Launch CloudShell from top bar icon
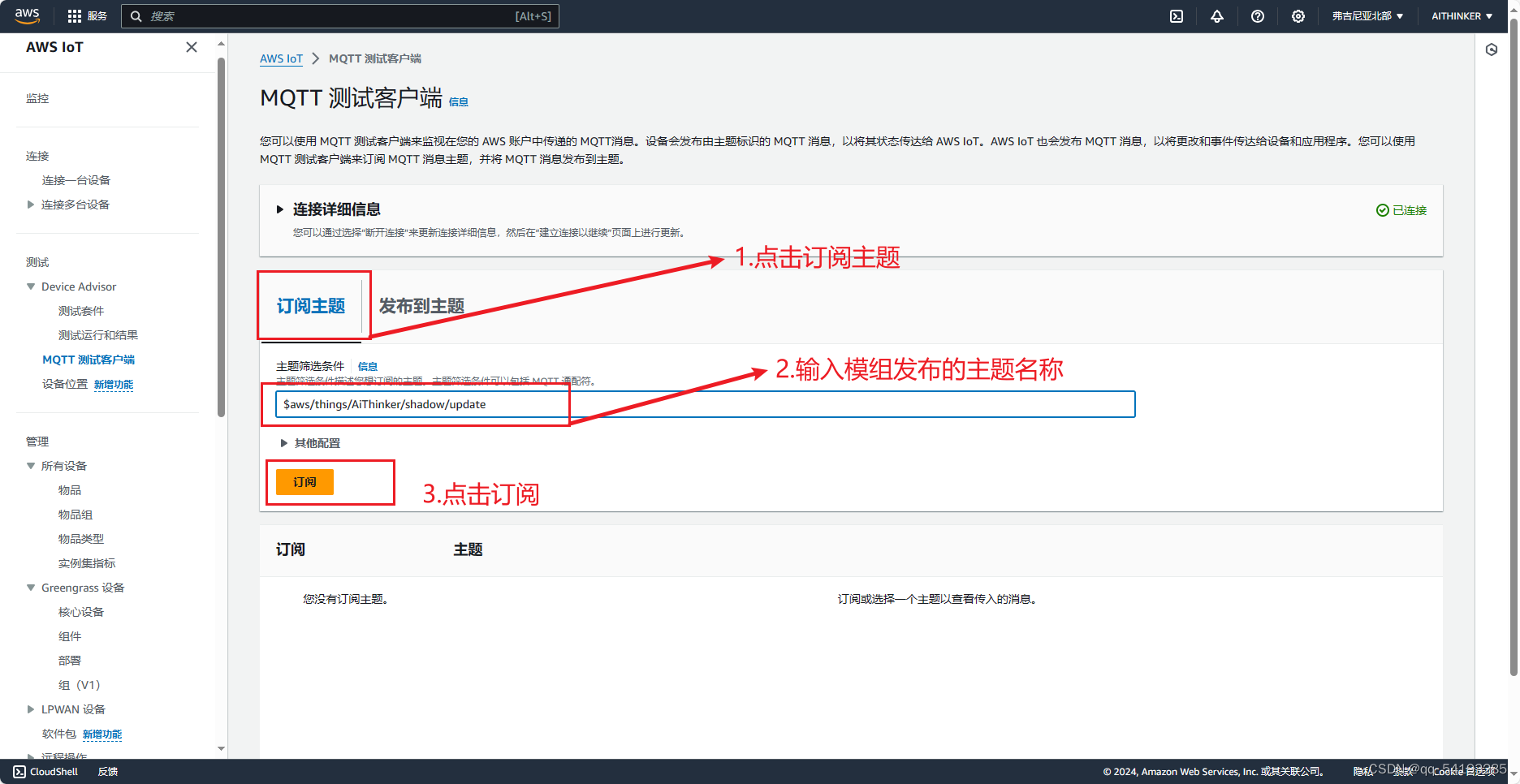 click(1177, 16)
